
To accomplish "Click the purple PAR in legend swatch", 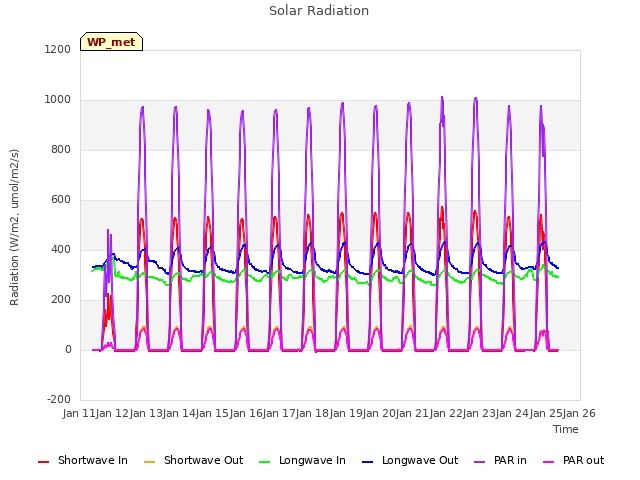I will 479,462.
